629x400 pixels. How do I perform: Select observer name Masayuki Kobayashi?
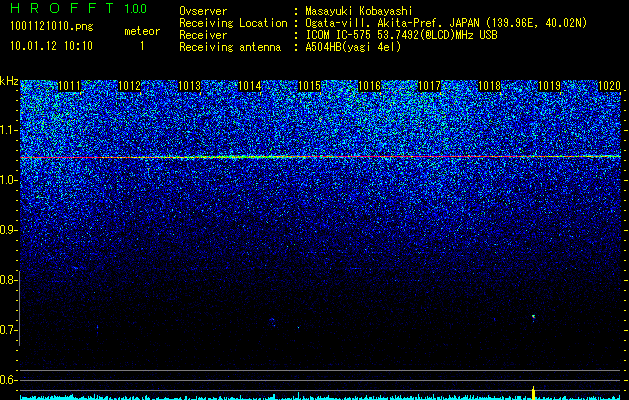359,11
